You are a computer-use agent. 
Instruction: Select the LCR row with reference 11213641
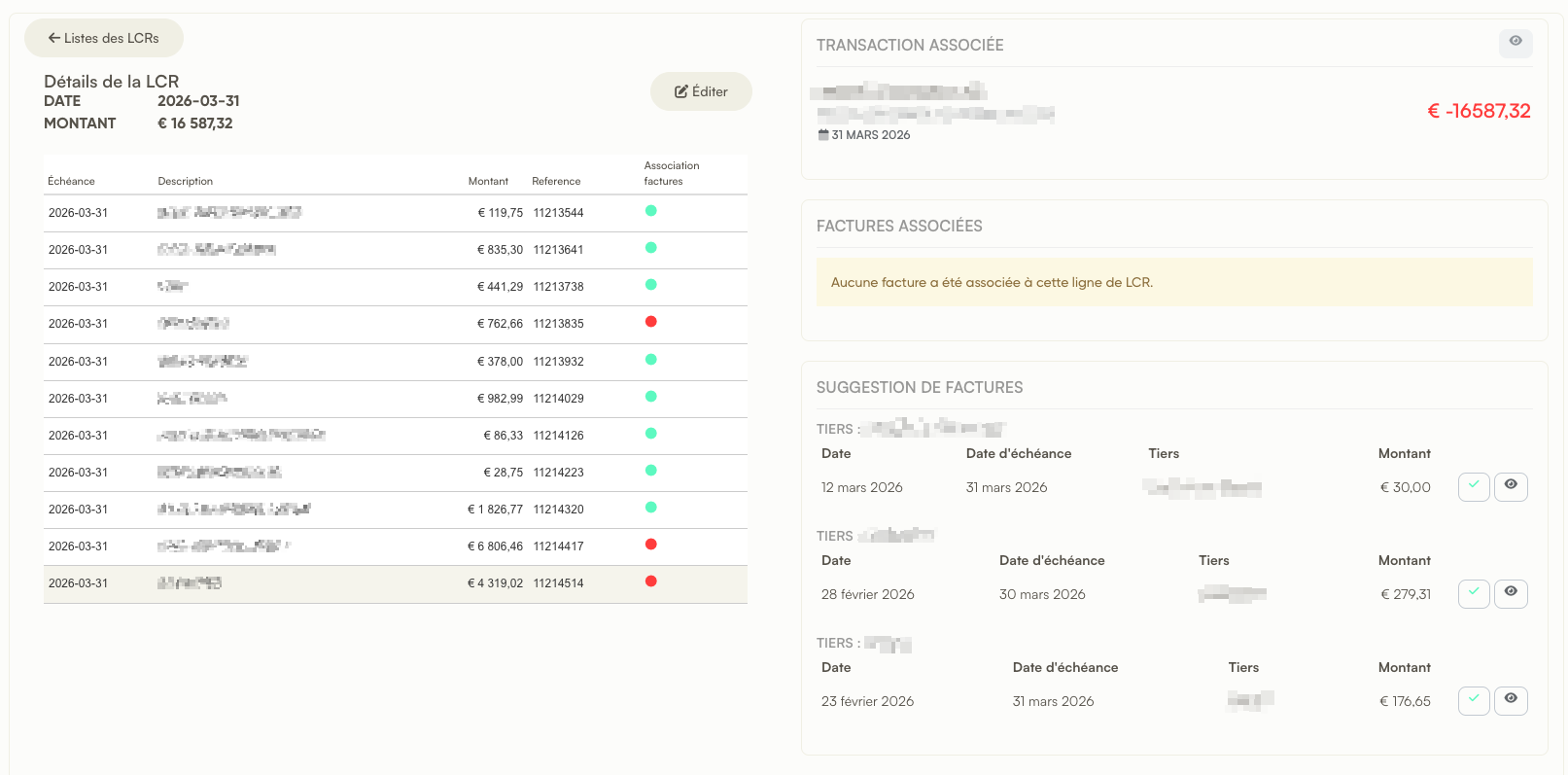coord(396,250)
